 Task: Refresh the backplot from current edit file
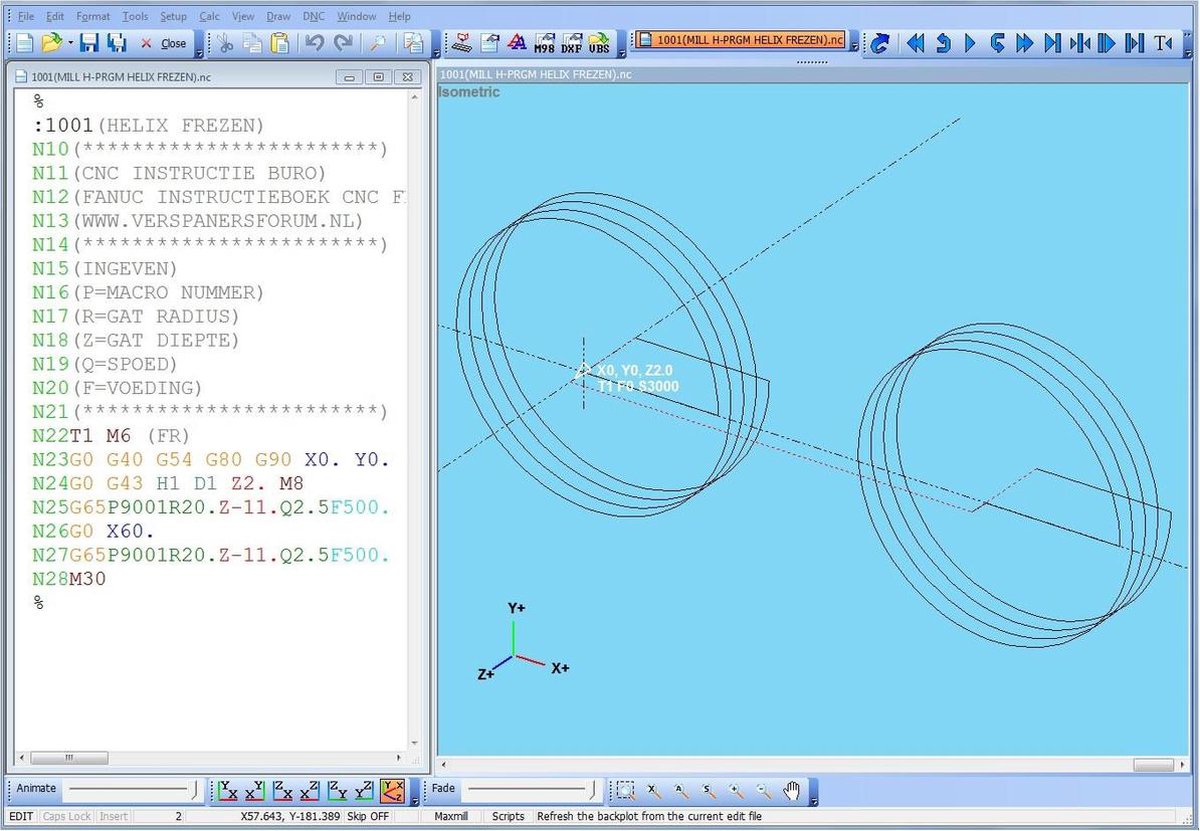(880, 43)
